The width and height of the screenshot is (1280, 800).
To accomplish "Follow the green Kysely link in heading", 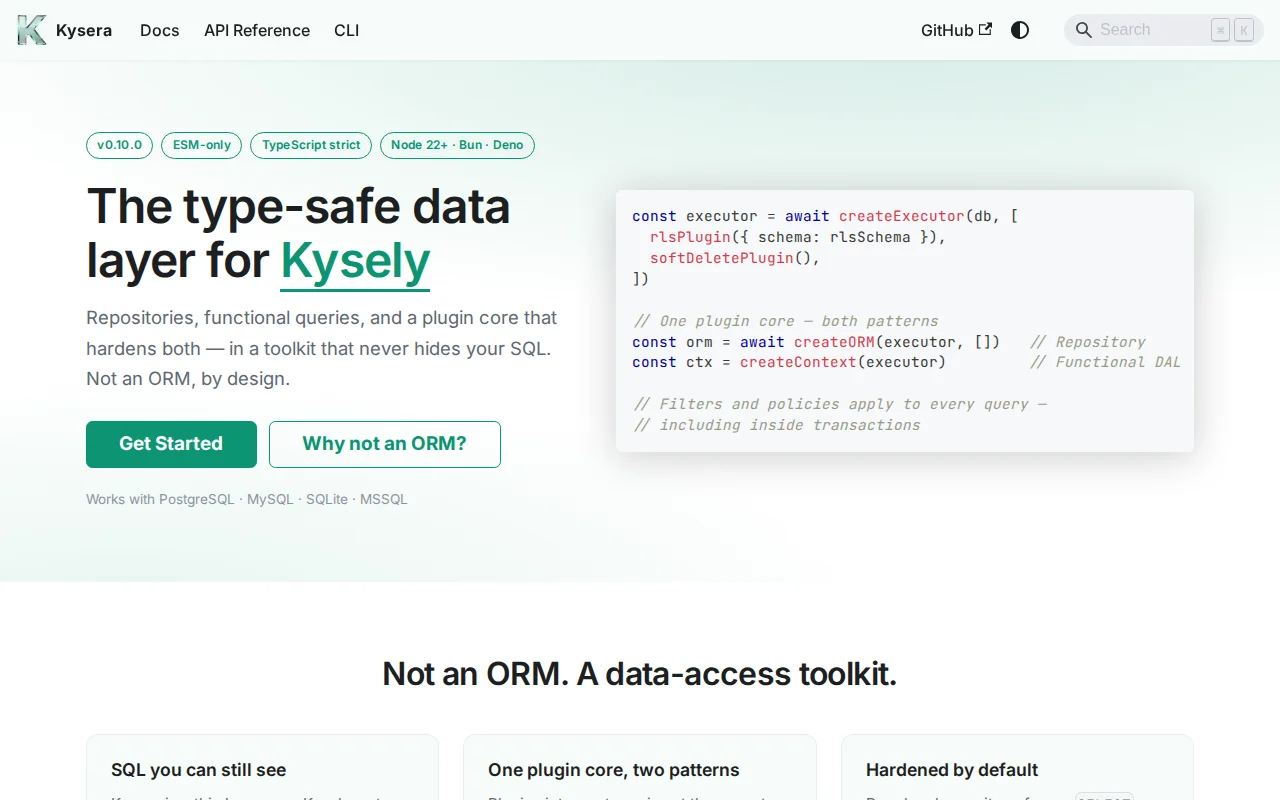I will pos(355,261).
